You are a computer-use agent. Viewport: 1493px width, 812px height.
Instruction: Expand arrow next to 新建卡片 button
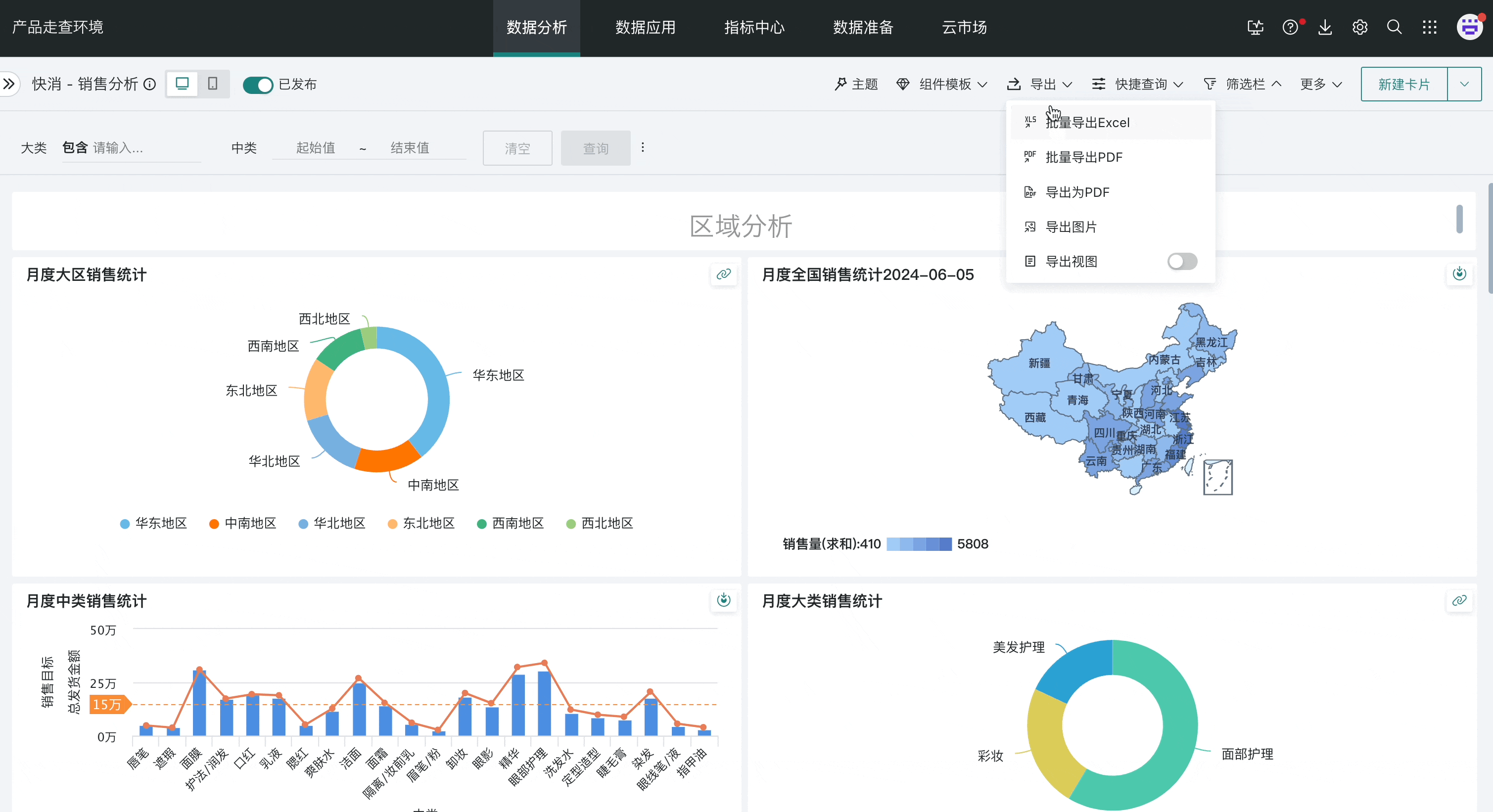pos(1464,85)
